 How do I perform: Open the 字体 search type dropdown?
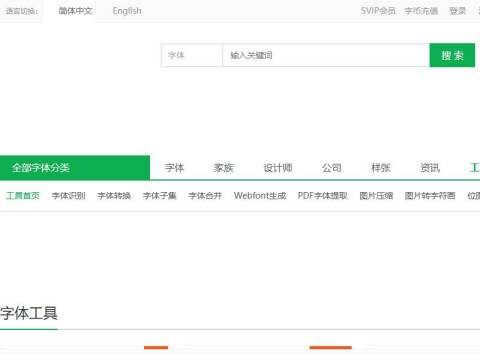[x=192, y=55]
